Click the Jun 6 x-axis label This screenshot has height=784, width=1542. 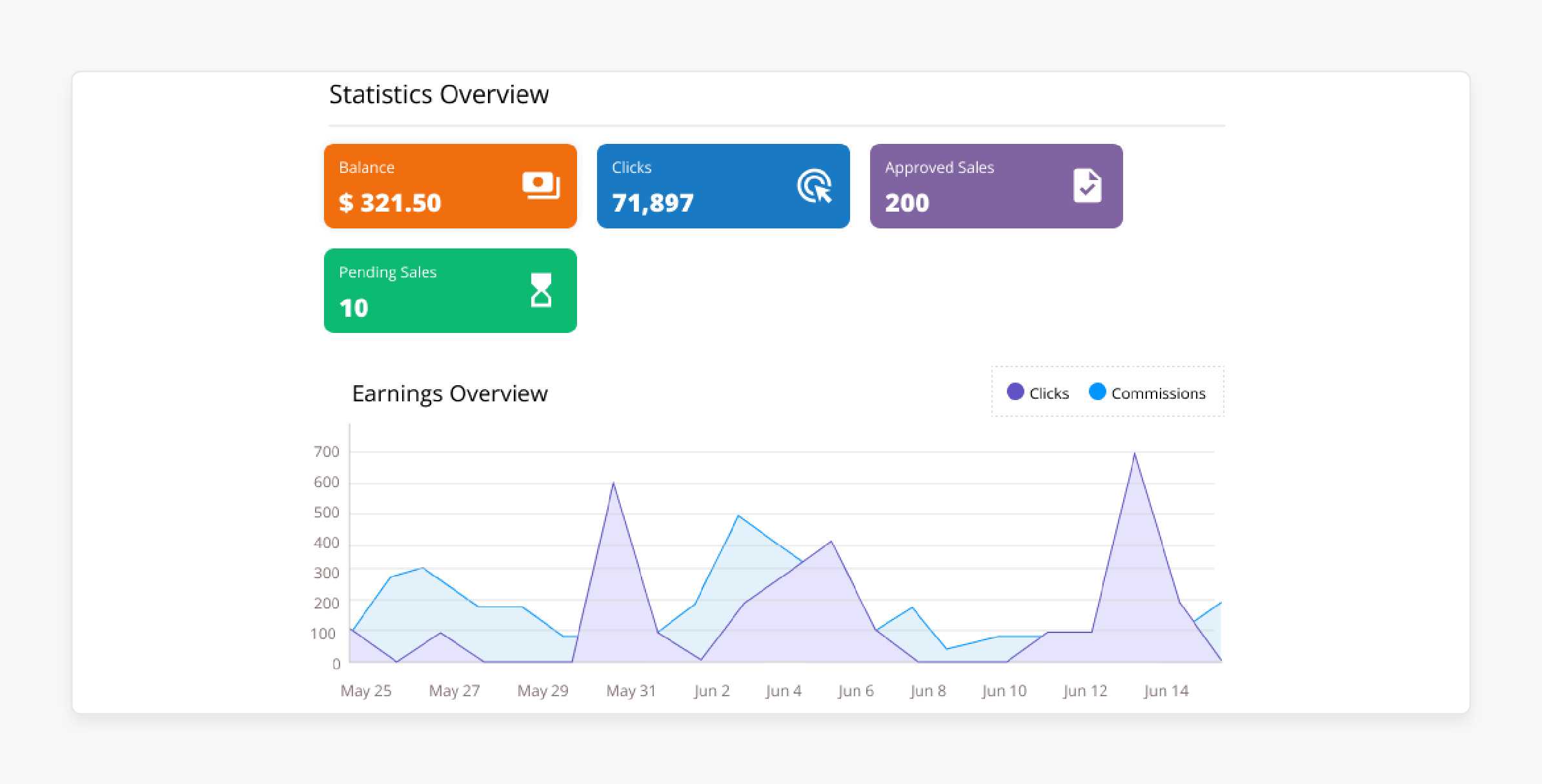coord(856,691)
